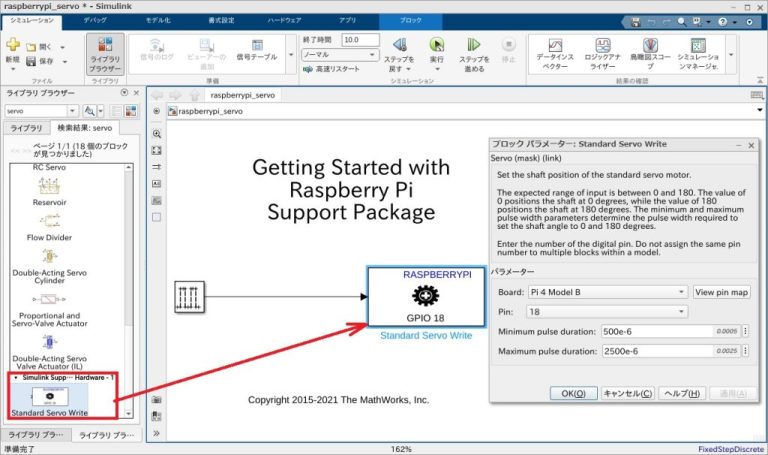The width and height of the screenshot is (768, 455).
Task: Select the Reservoir block in search results
Action: click(49, 192)
